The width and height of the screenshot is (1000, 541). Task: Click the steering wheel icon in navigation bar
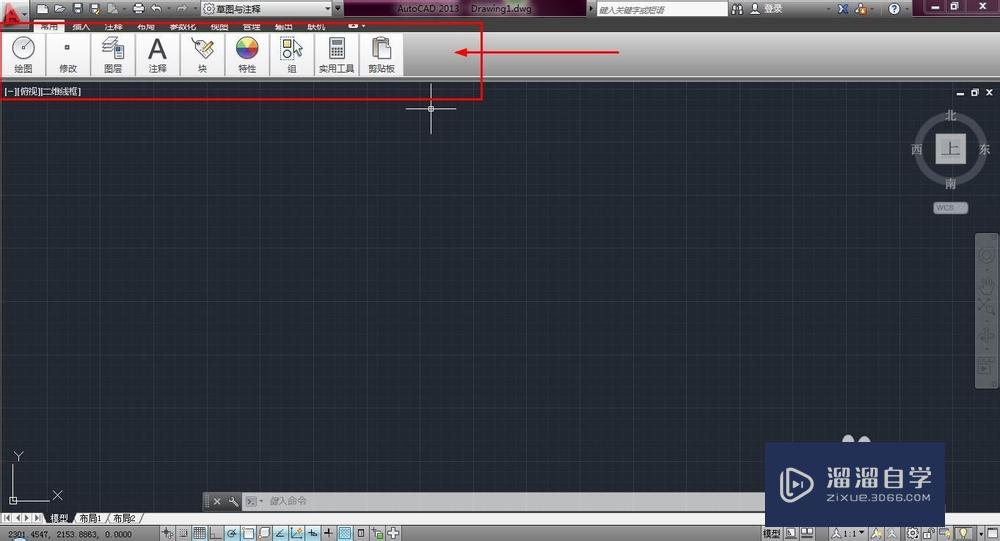coord(986,255)
